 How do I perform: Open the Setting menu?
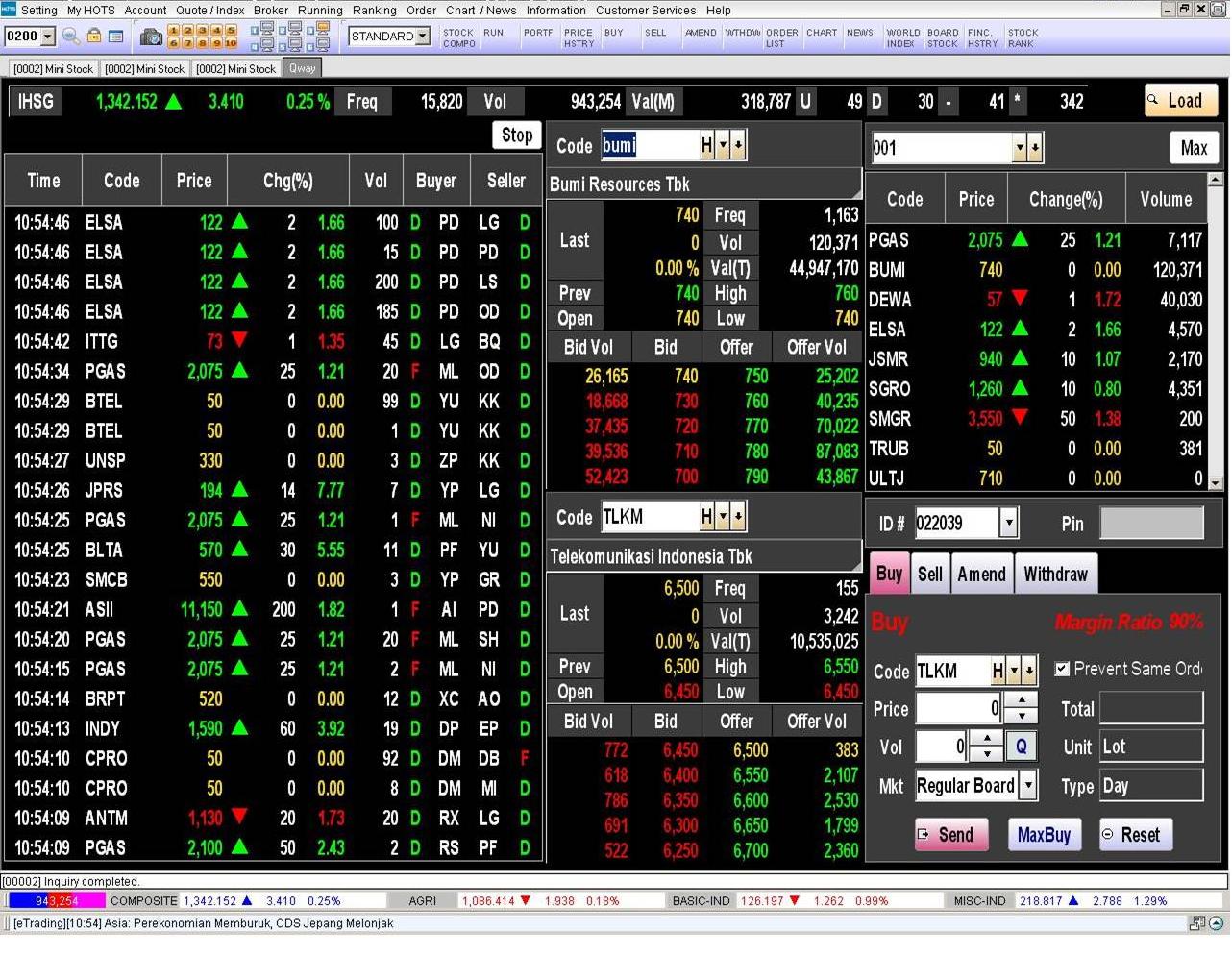(x=38, y=10)
